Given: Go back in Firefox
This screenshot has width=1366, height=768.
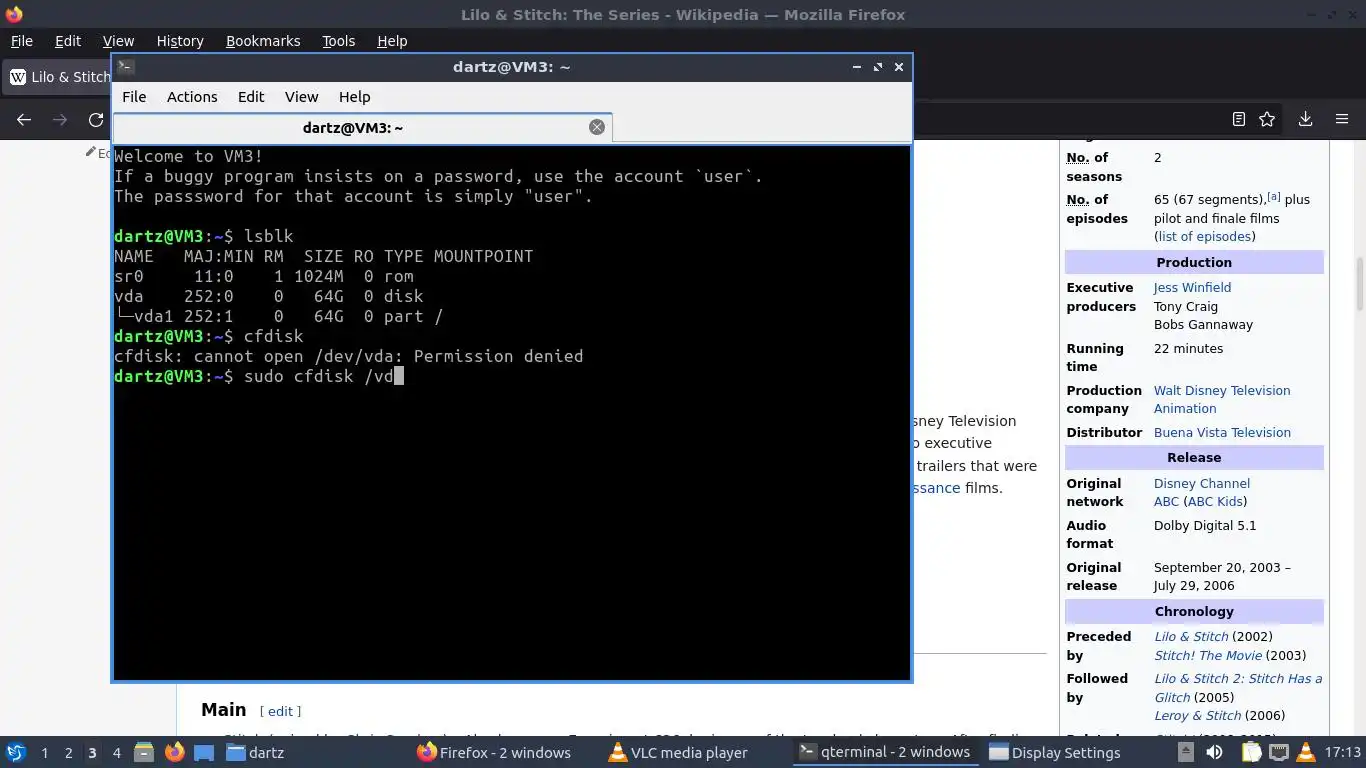Looking at the screenshot, I should [x=24, y=119].
